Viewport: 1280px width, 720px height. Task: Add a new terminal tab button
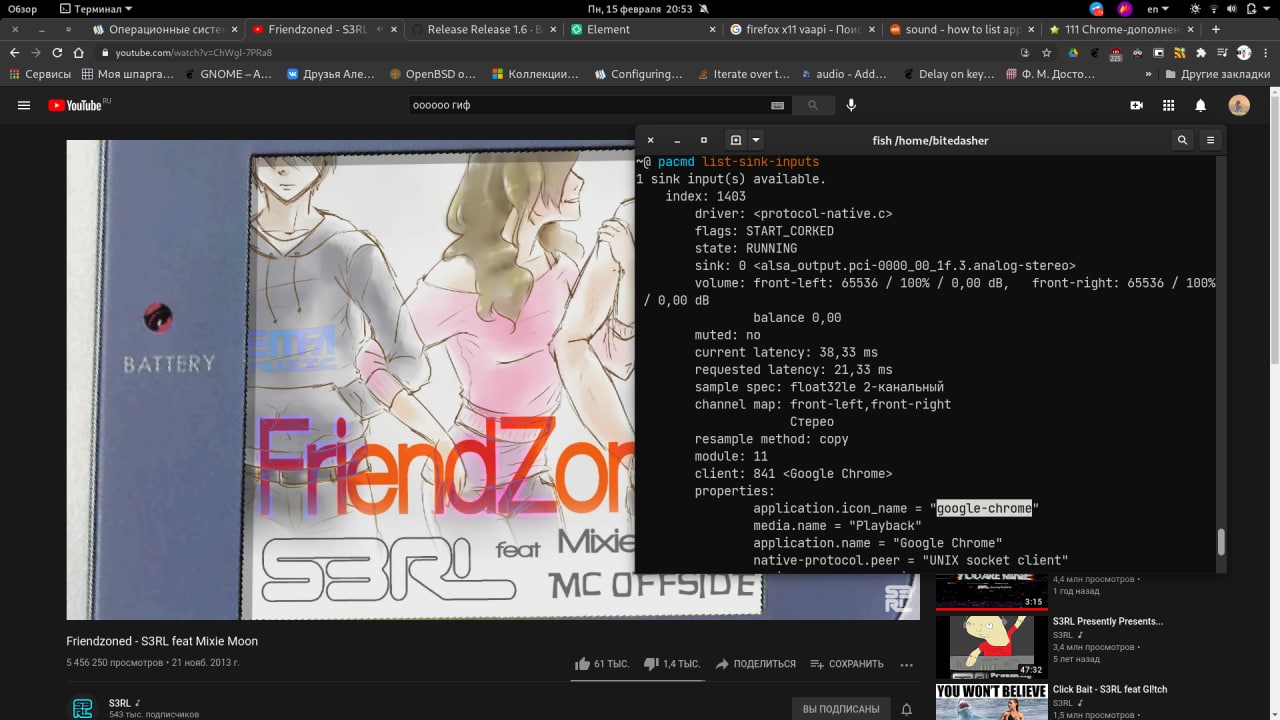pos(736,141)
